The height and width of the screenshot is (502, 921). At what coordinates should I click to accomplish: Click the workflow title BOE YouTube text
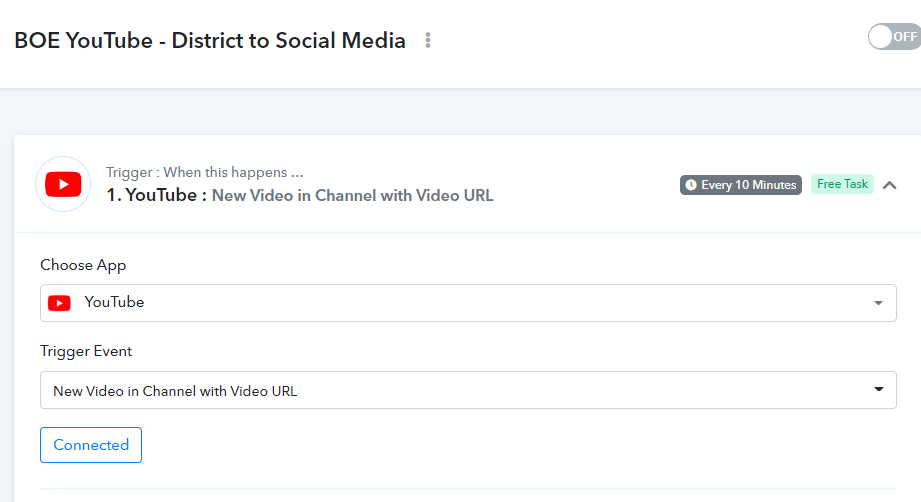(x=210, y=41)
